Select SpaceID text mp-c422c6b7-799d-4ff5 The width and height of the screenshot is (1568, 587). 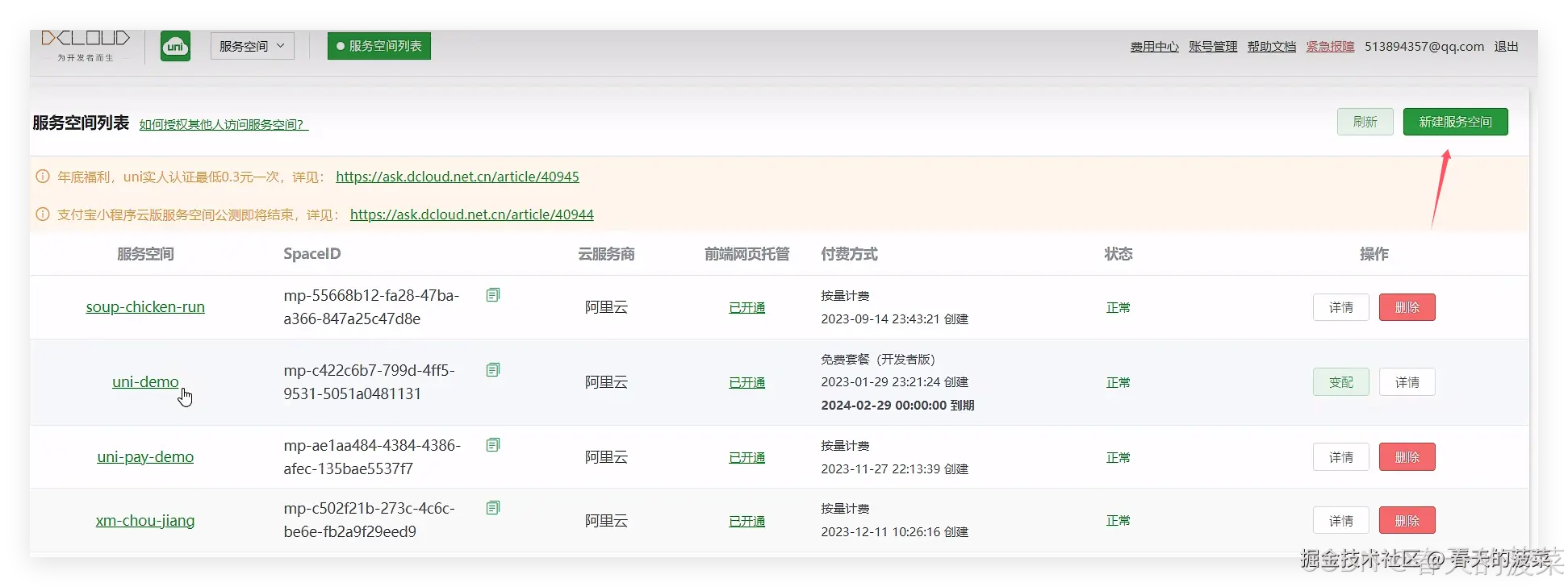tap(369, 371)
